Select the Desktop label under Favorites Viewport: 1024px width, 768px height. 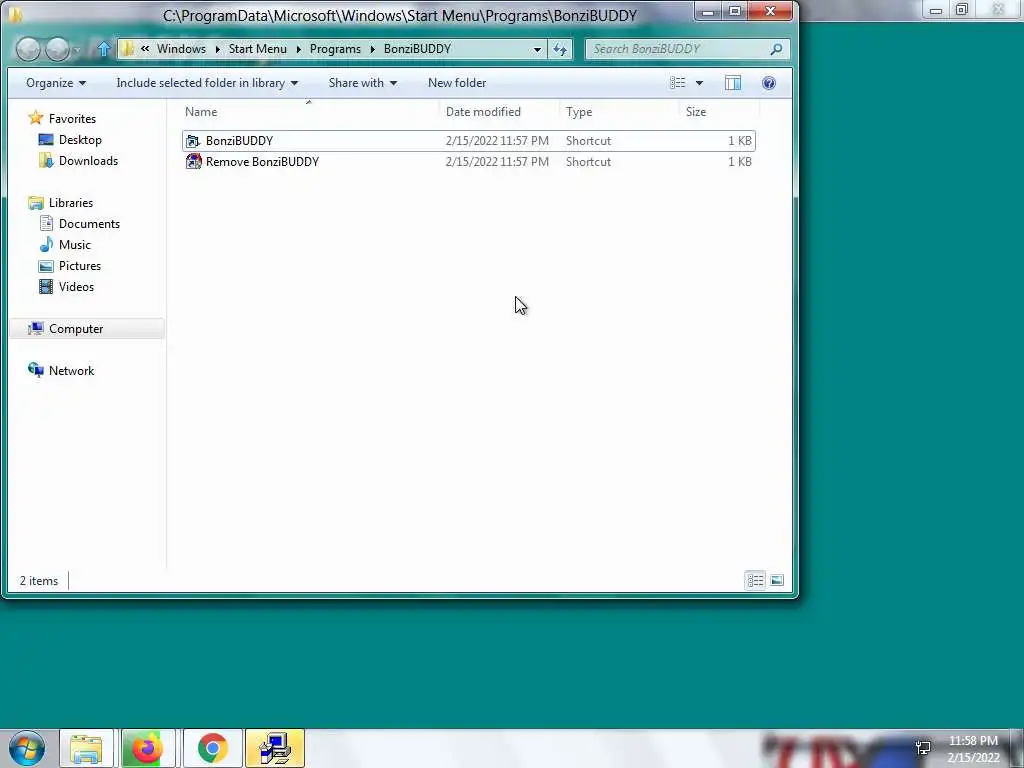click(x=80, y=140)
